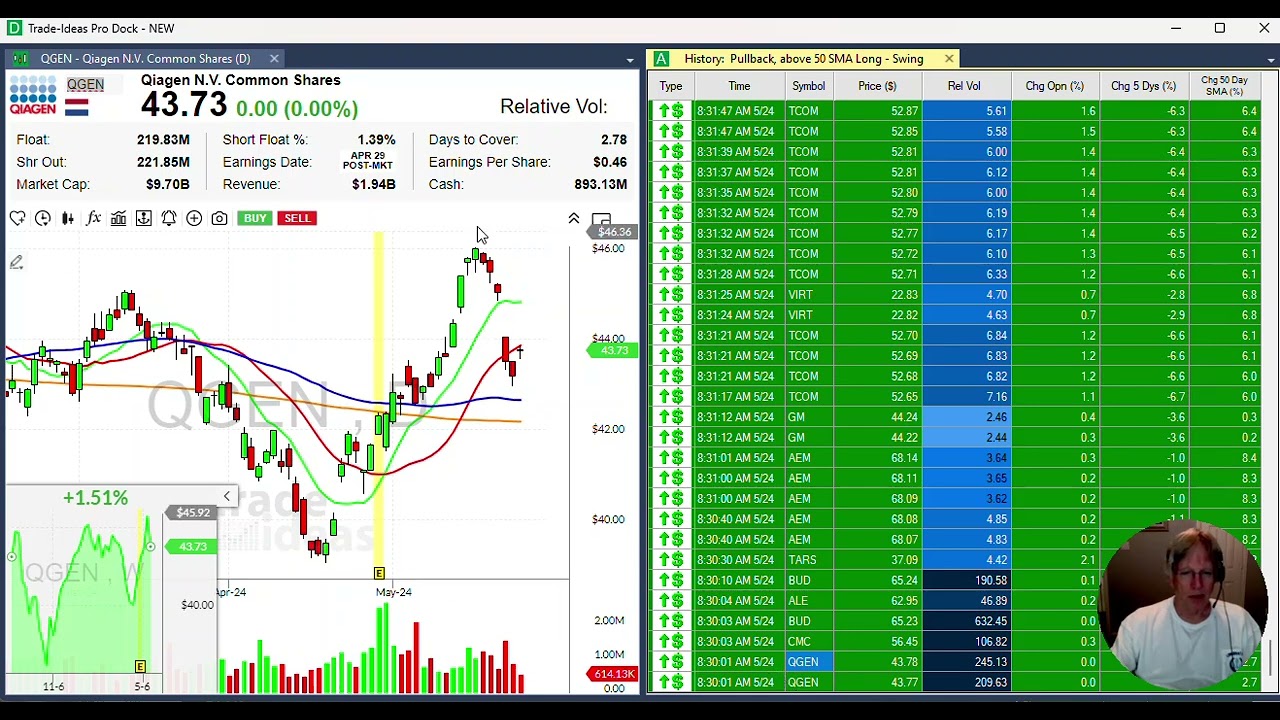Collapse chart toolbar with double chevron
The width and height of the screenshot is (1280, 720).
point(574,218)
